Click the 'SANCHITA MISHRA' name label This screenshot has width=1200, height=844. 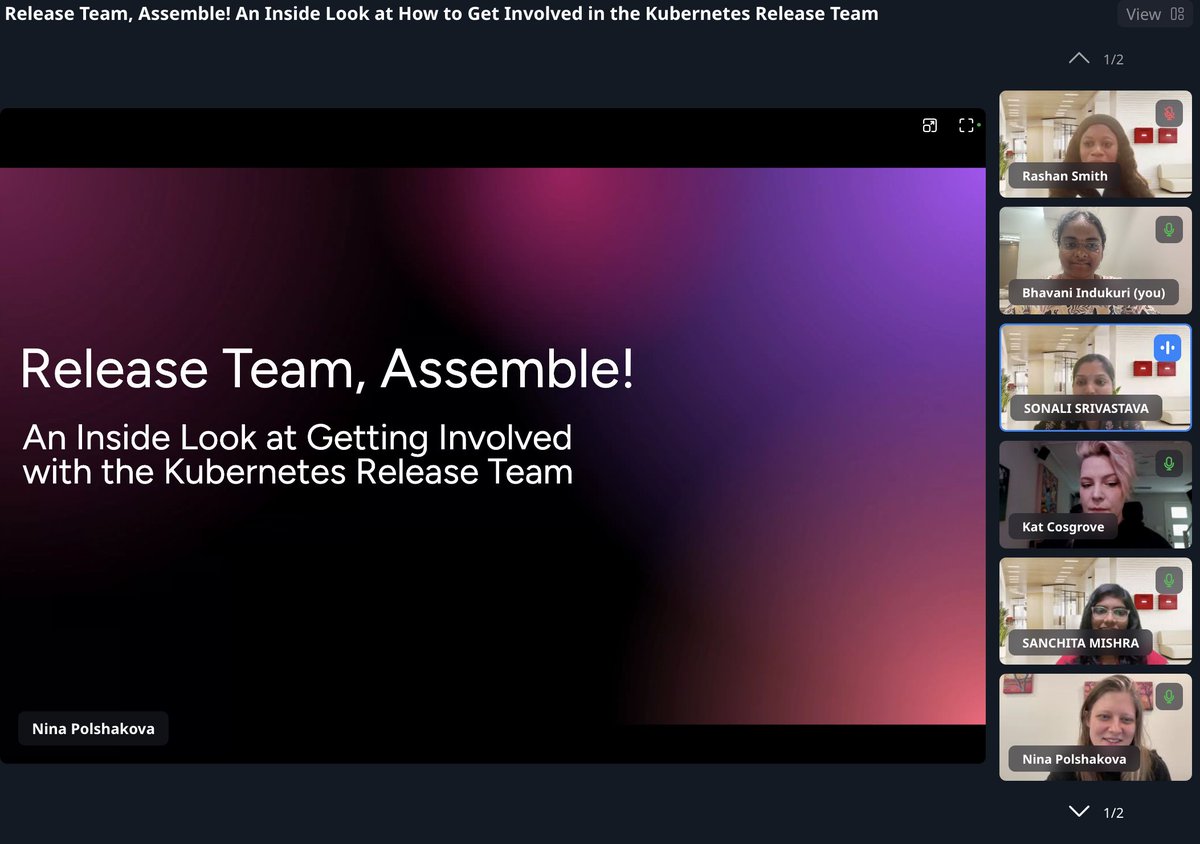[1080, 643]
